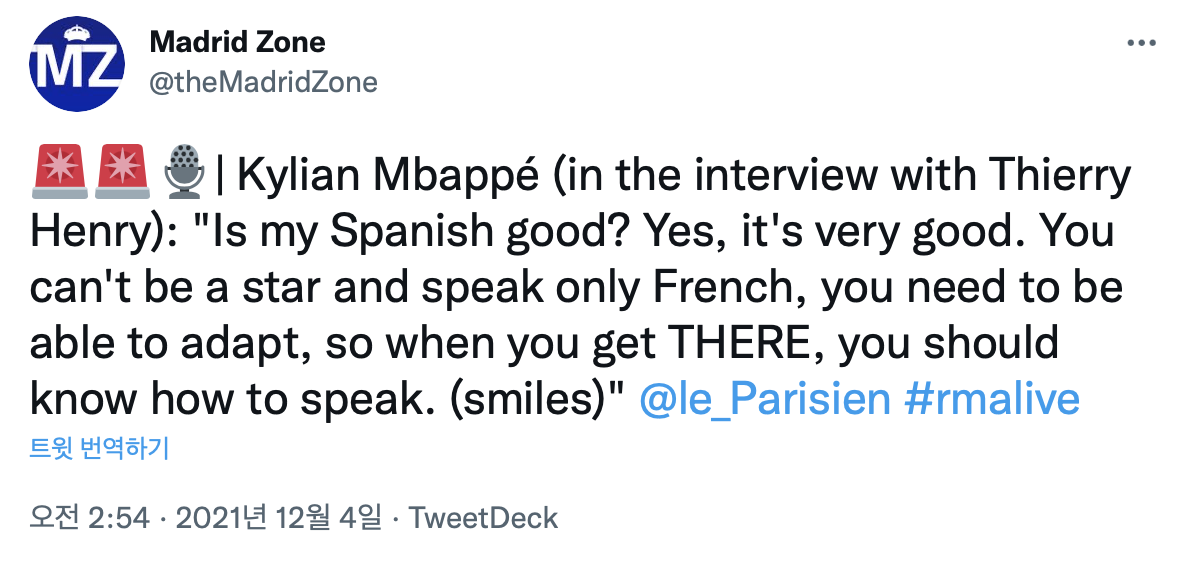Open the Madrid Zone display name
Screen dimensions: 1180x562
[x=237, y=42]
